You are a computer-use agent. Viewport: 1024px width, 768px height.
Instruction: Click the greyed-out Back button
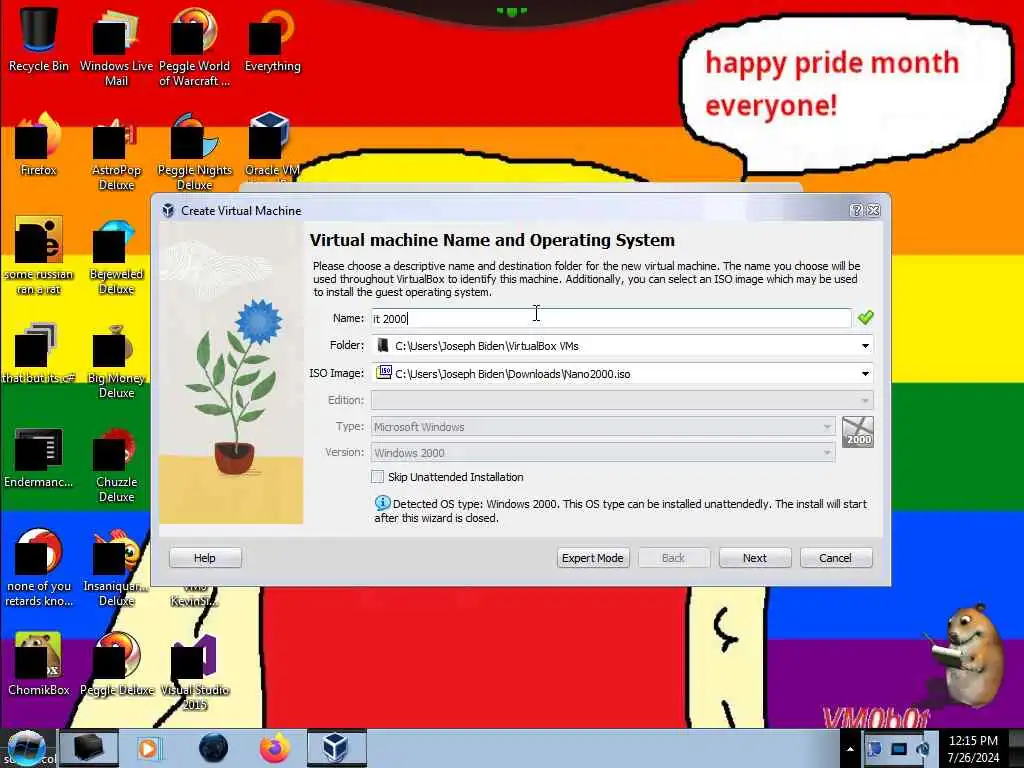[x=674, y=558]
